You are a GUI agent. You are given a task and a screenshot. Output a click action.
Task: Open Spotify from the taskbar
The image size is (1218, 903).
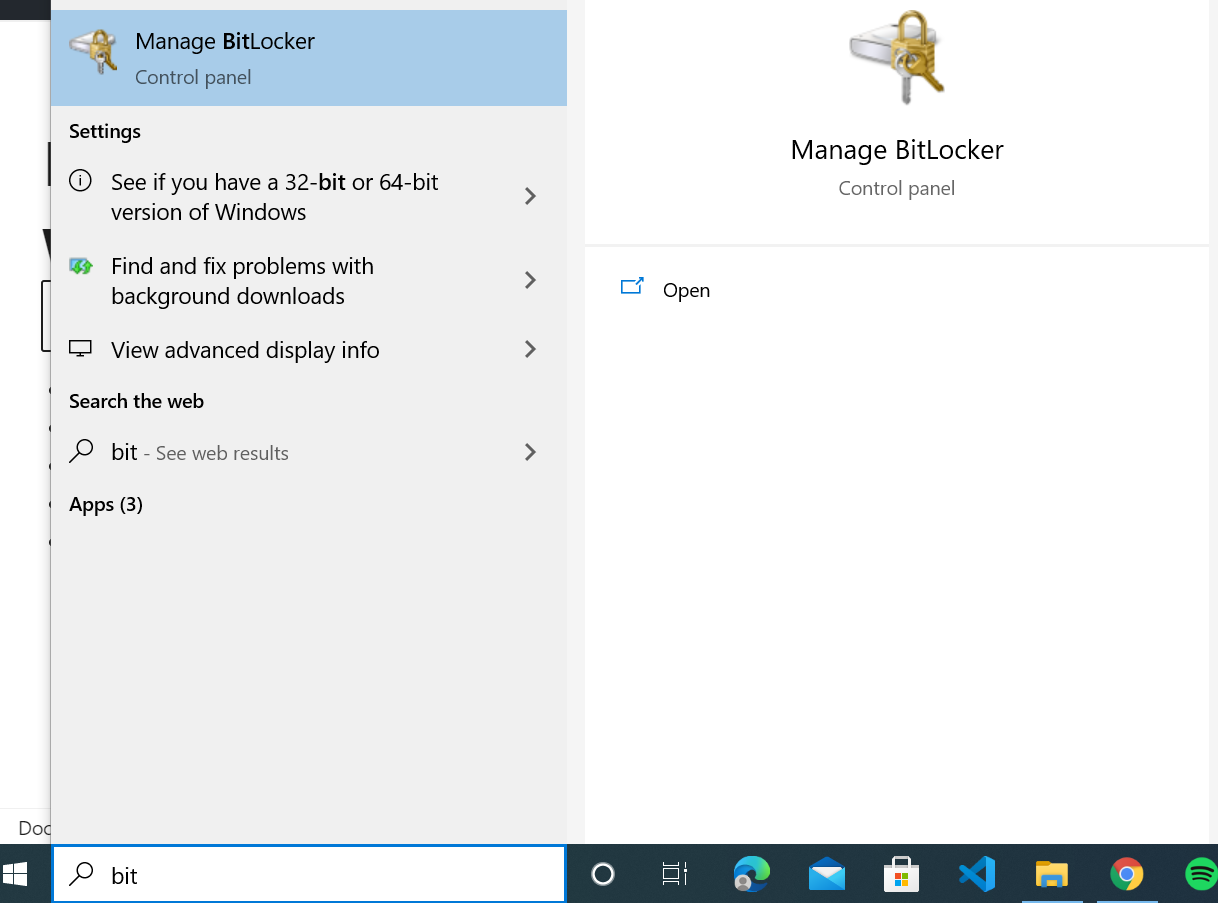pos(1199,873)
